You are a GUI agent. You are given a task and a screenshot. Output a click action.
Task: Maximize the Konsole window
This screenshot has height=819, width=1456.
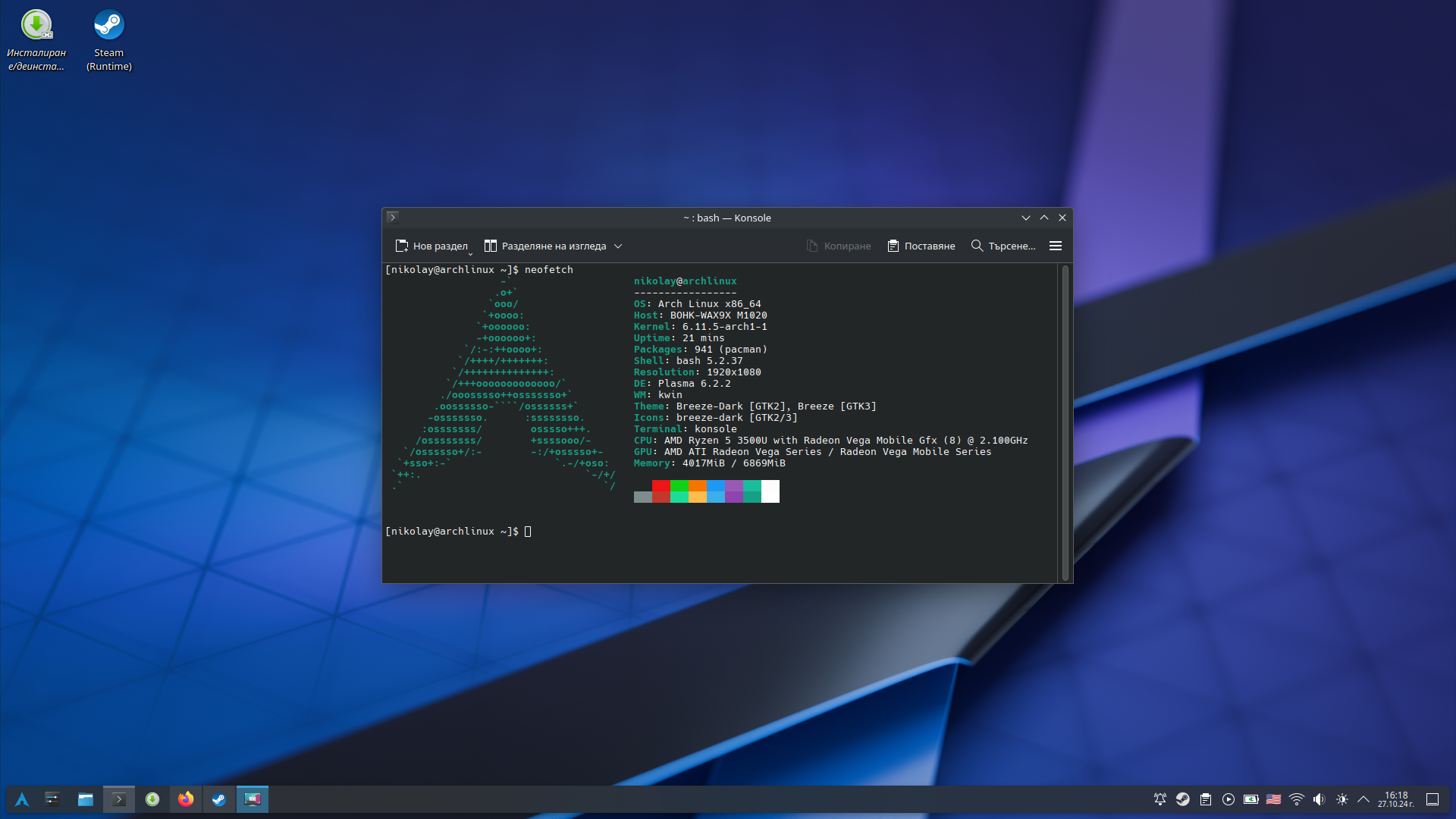[x=1044, y=218]
